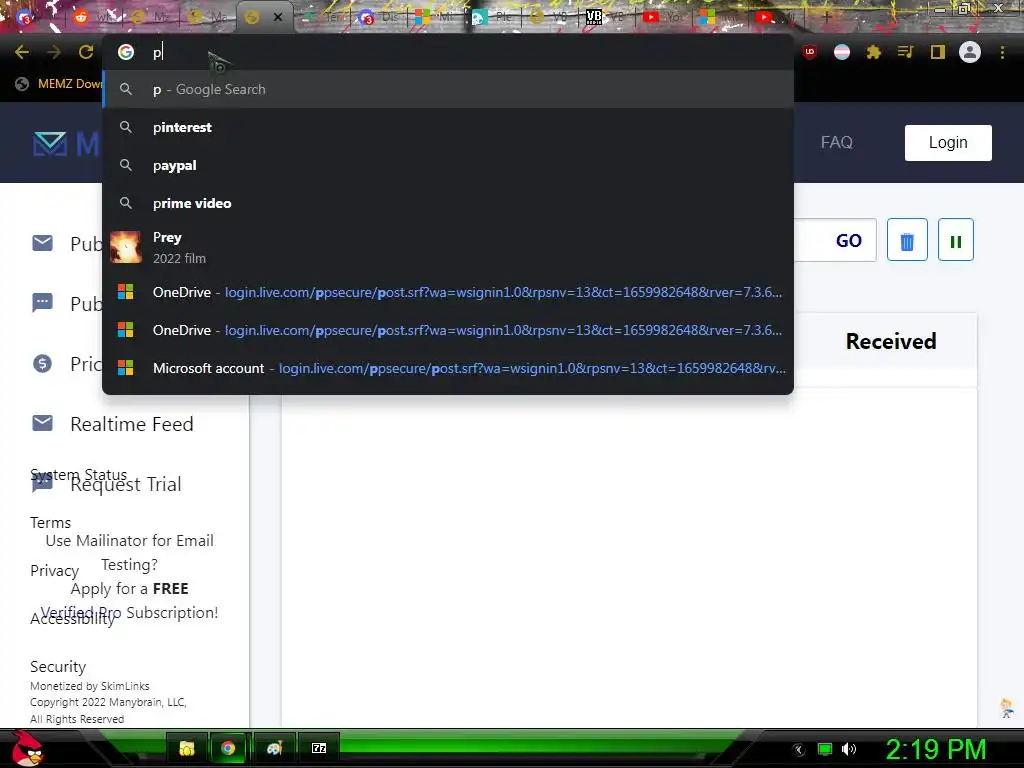The width and height of the screenshot is (1024, 768).
Task: Open the uBlock Origin extension
Action: [x=810, y=52]
